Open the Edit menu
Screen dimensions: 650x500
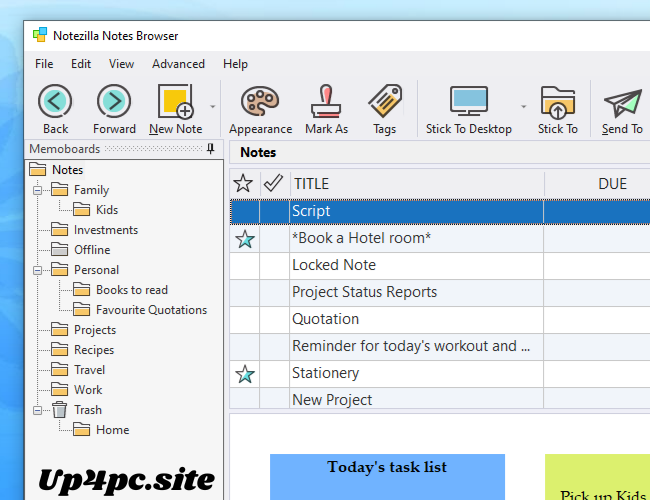tap(81, 64)
